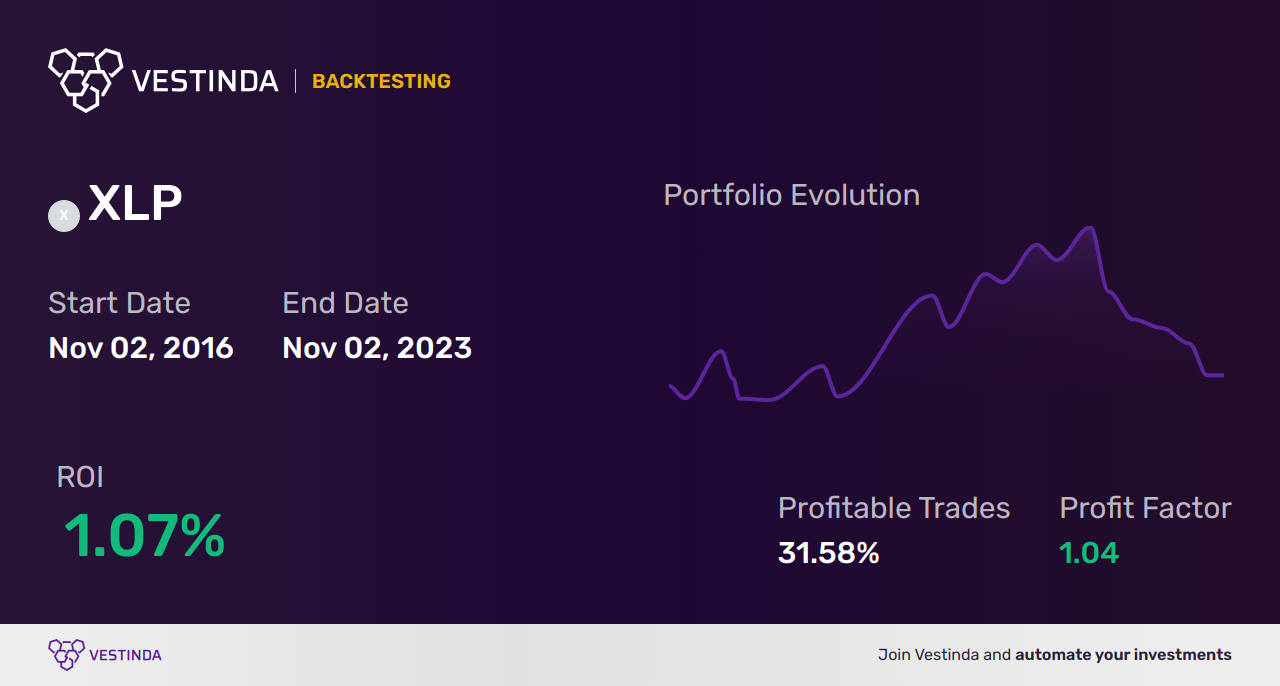Click the End Date label
Viewport: 1280px width, 686px height.
click(x=345, y=303)
